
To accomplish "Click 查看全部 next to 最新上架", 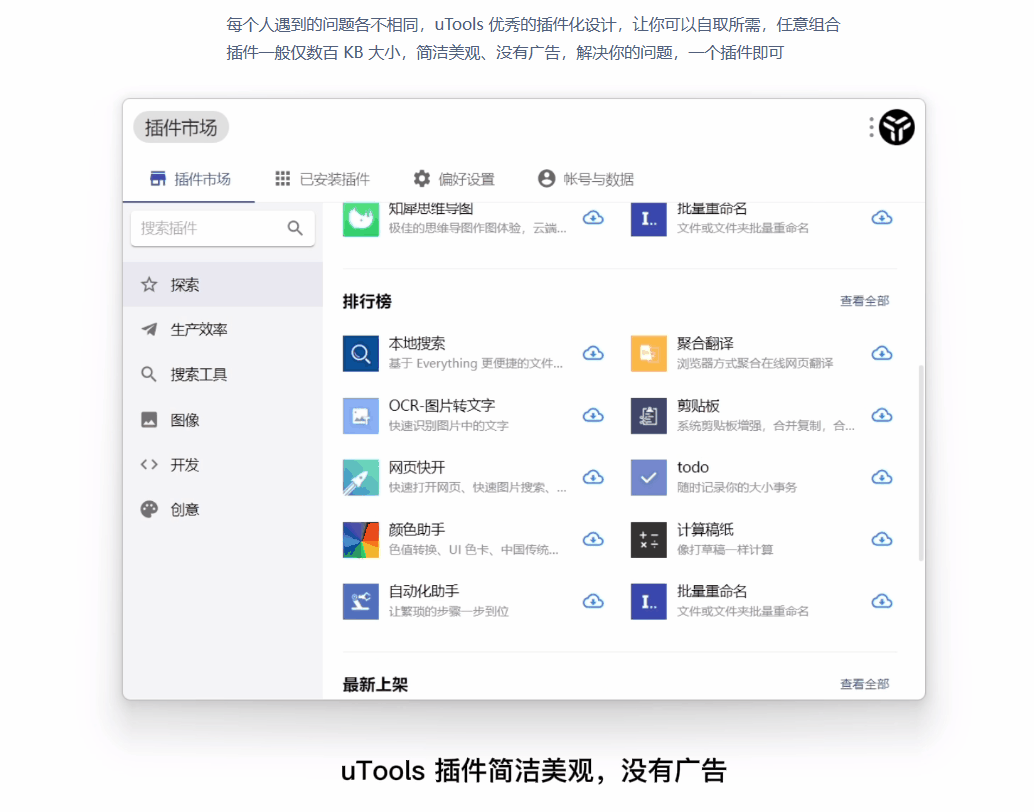I will tap(864, 684).
